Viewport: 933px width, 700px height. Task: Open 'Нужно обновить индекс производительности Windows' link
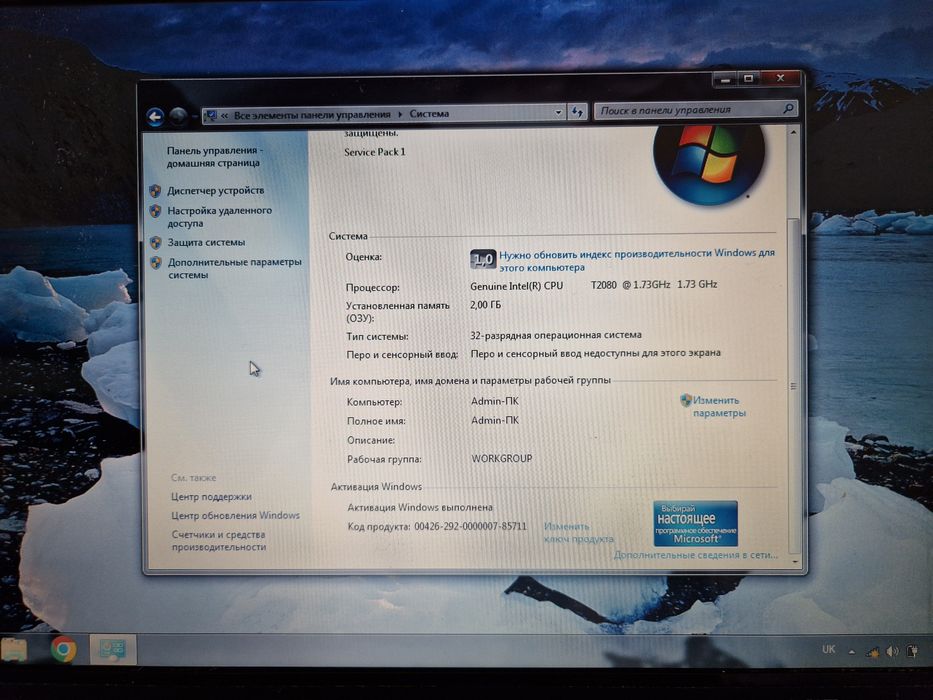pyautogui.click(x=637, y=260)
